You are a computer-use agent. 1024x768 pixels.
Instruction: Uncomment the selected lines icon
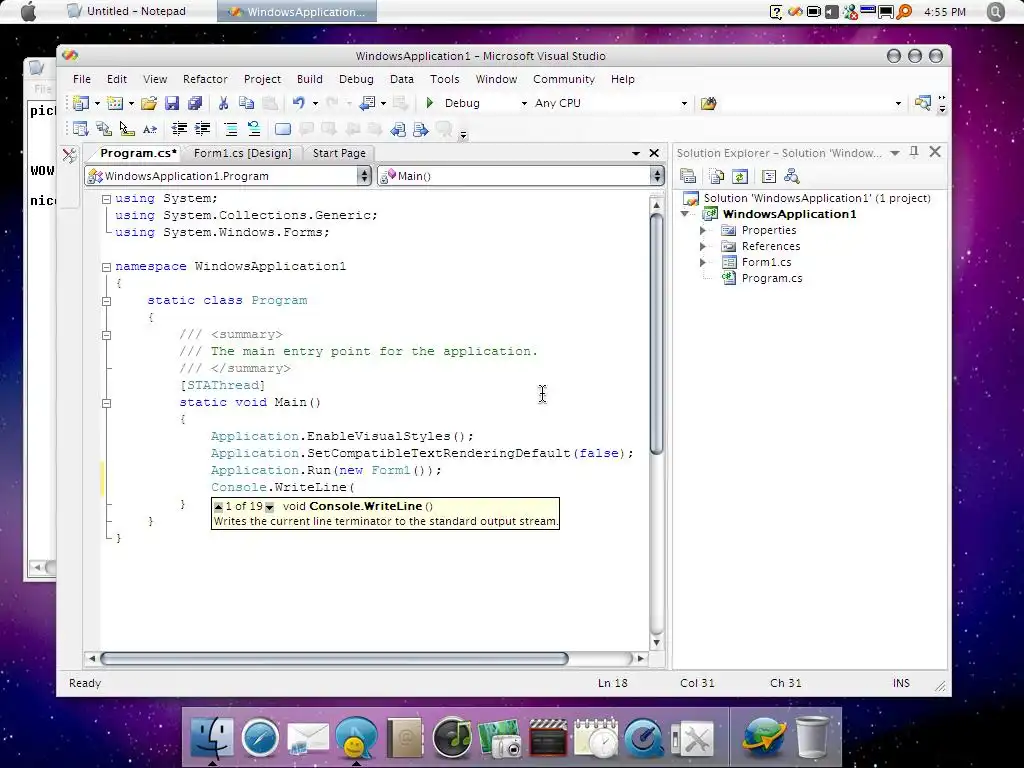pos(254,129)
